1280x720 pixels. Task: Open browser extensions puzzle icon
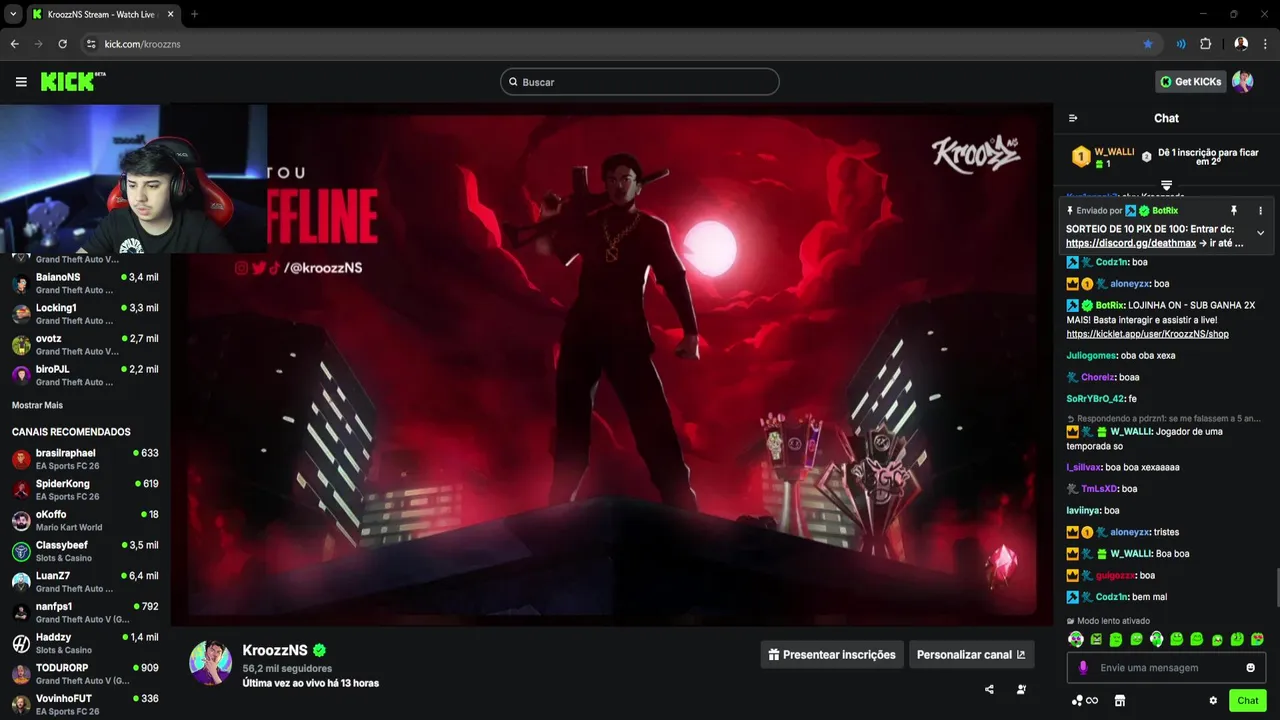[x=1205, y=44]
